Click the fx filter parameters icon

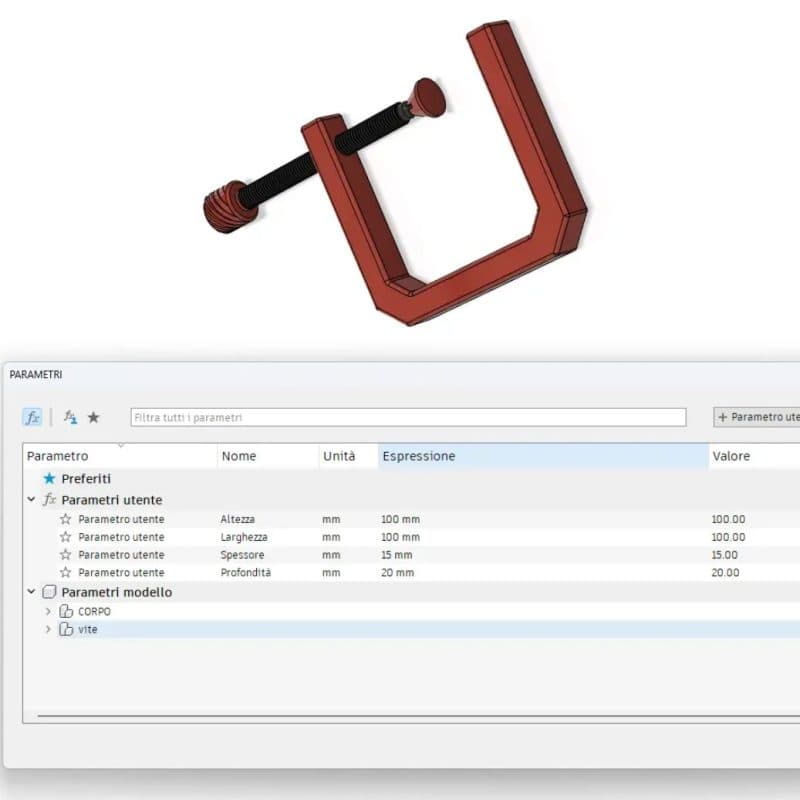pos(34,417)
